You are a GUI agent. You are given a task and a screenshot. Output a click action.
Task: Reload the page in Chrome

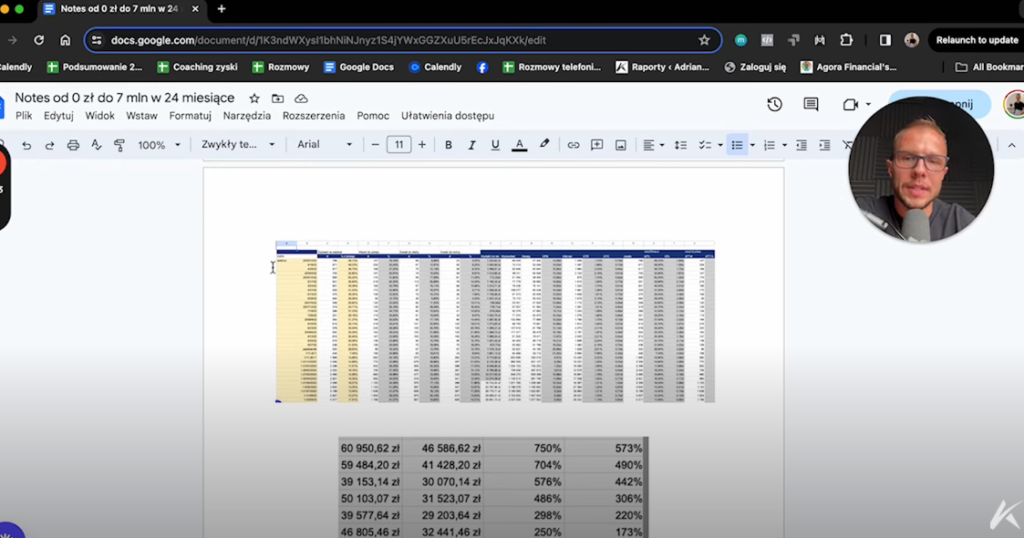pos(39,40)
